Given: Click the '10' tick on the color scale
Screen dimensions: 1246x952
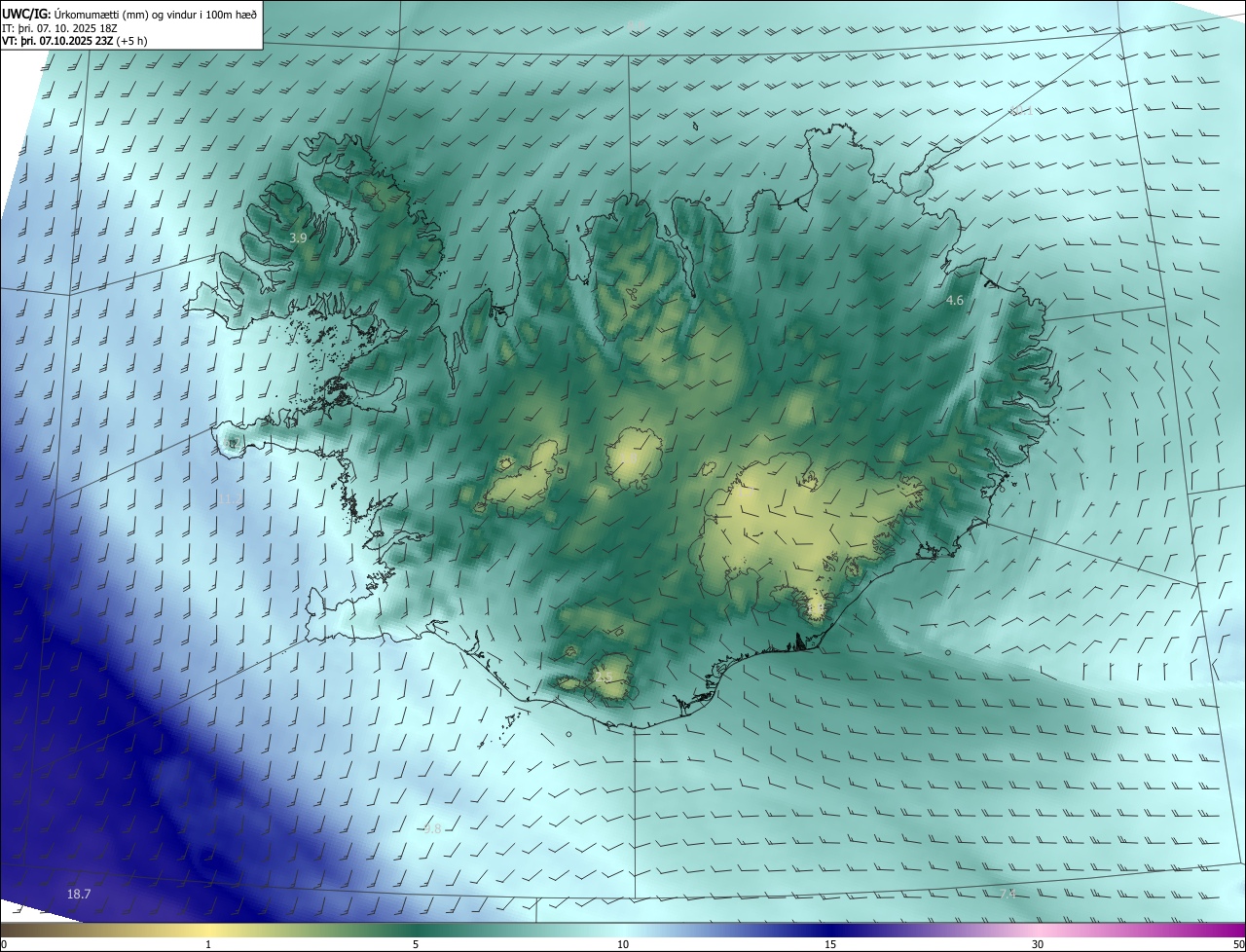Looking at the screenshot, I should click(623, 944).
